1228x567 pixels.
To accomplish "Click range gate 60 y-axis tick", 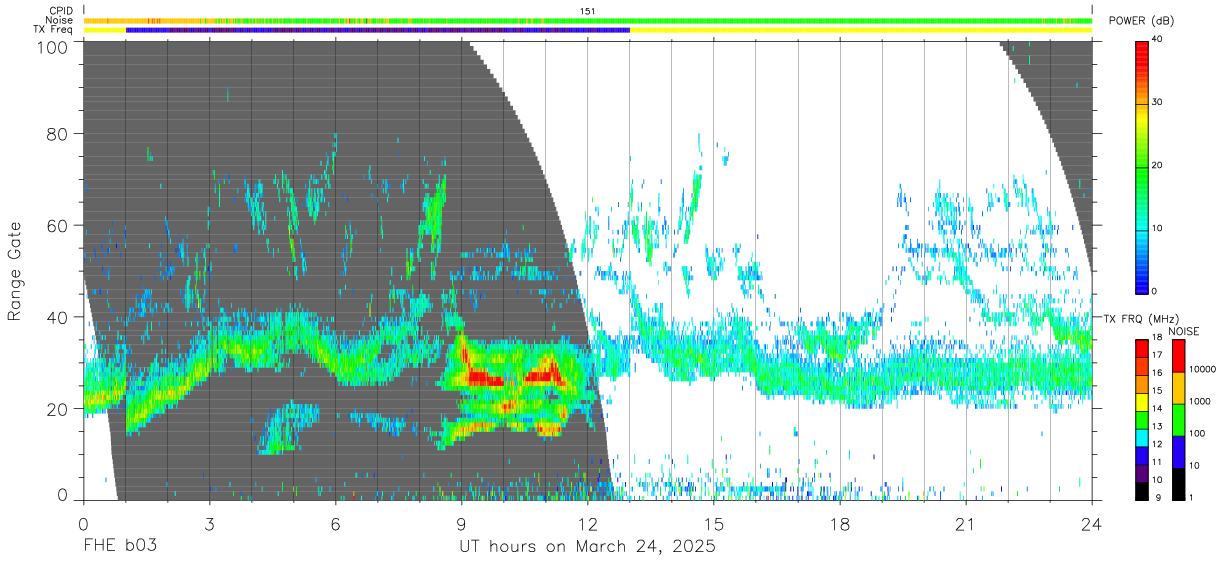I will click(x=58, y=225).
